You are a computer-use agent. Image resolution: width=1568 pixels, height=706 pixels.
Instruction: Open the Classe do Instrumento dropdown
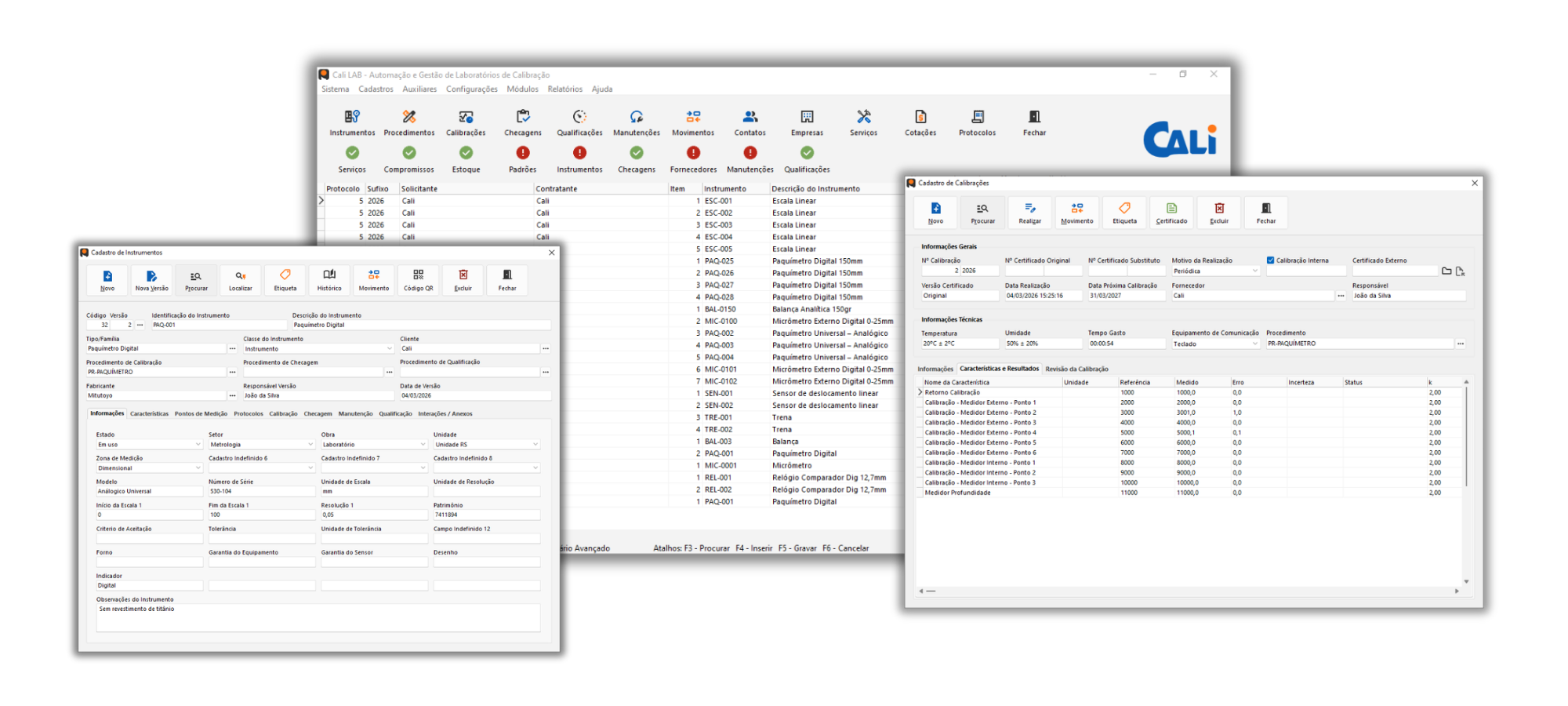pyautogui.click(x=389, y=349)
